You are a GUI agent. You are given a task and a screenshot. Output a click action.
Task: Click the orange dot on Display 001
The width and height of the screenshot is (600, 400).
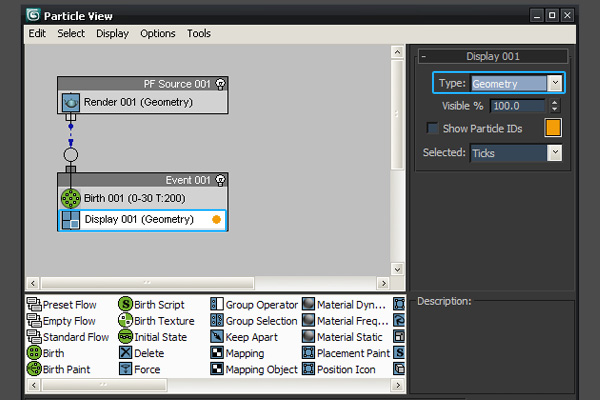[216, 220]
